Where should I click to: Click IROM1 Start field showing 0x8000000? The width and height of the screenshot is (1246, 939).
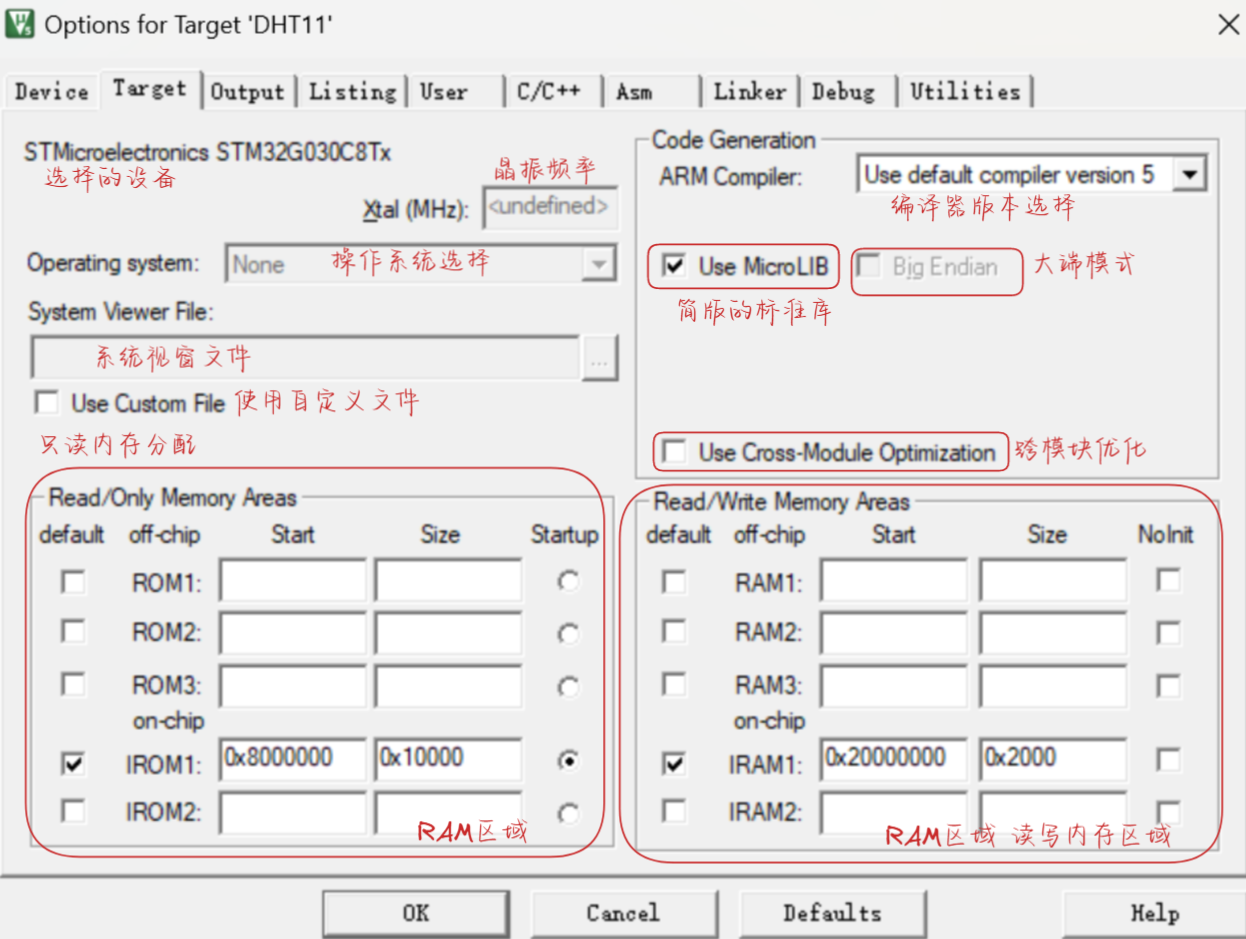(293, 760)
